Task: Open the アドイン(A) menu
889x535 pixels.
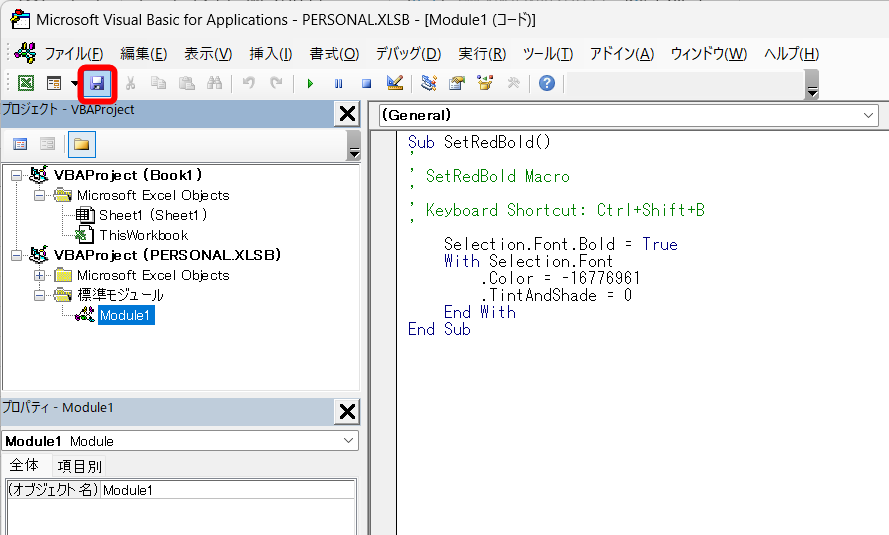Action: (x=622, y=54)
